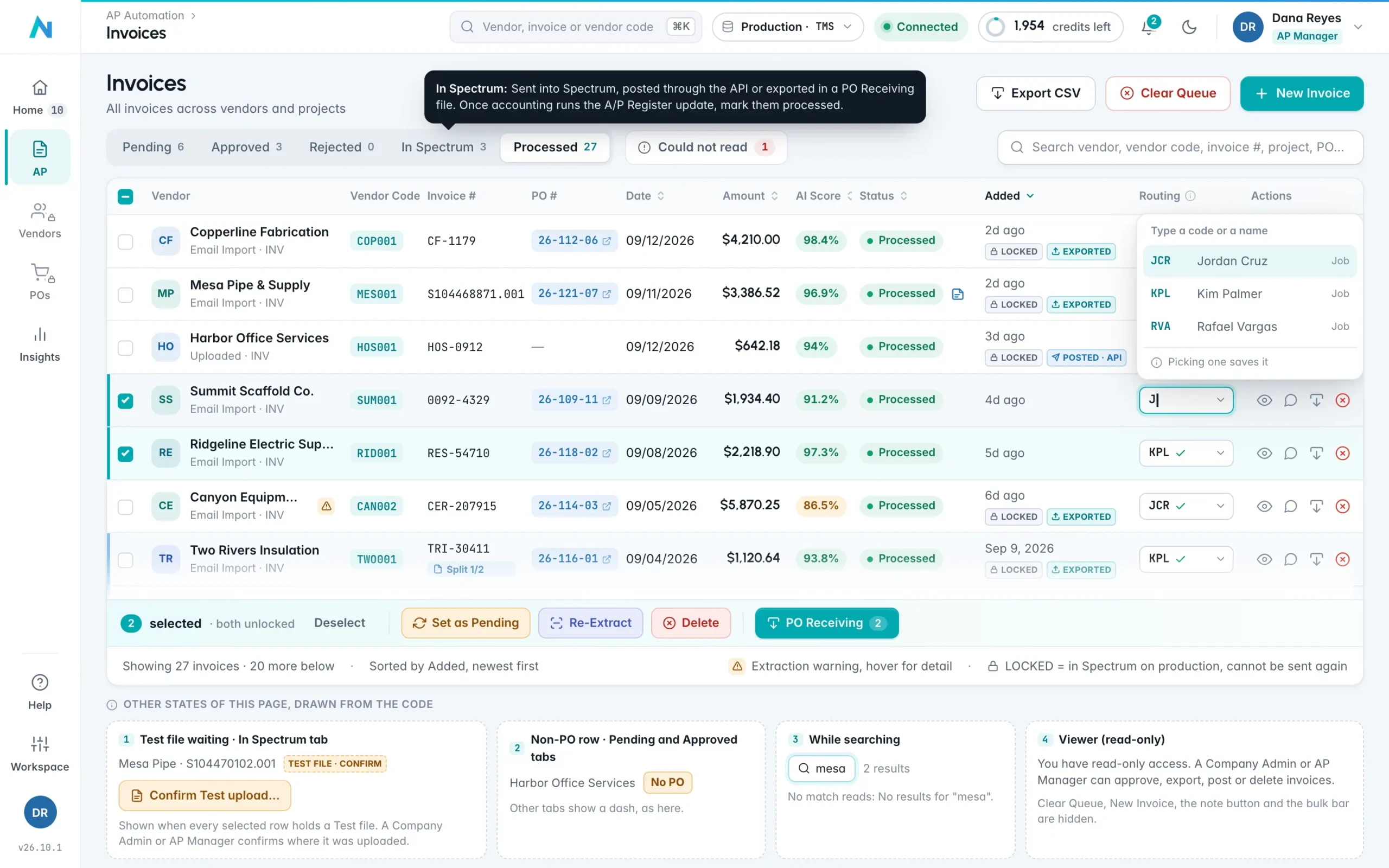The image size is (1389, 868).
Task: Open Canyon Equipment extraction warning icon
Action: click(x=326, y=506)
